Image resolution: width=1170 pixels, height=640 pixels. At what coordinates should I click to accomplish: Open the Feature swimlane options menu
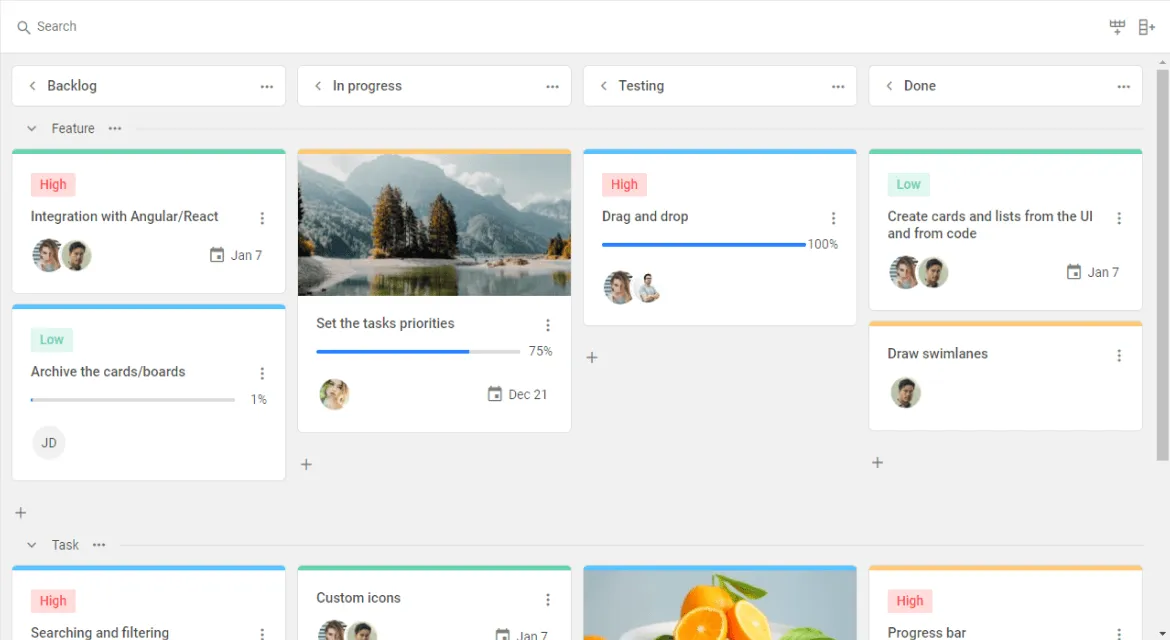click(x=114, y=128)
